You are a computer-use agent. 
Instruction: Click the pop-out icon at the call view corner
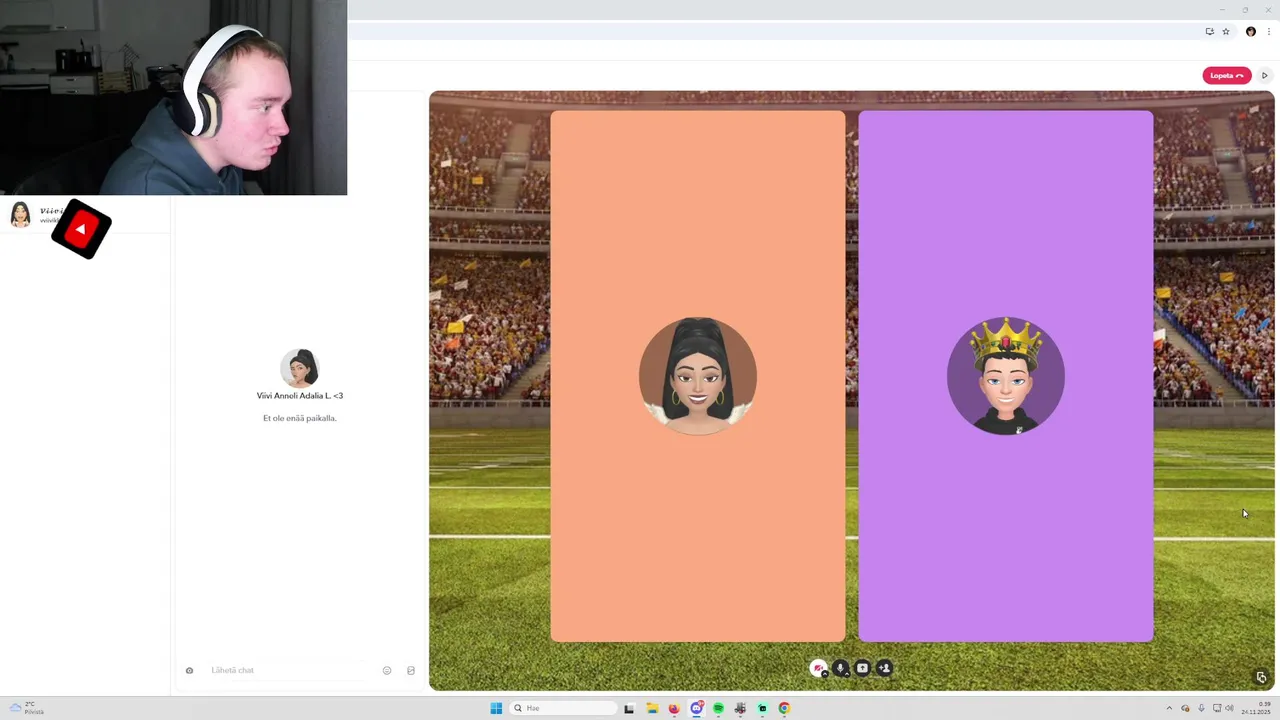pos(1261,677)
